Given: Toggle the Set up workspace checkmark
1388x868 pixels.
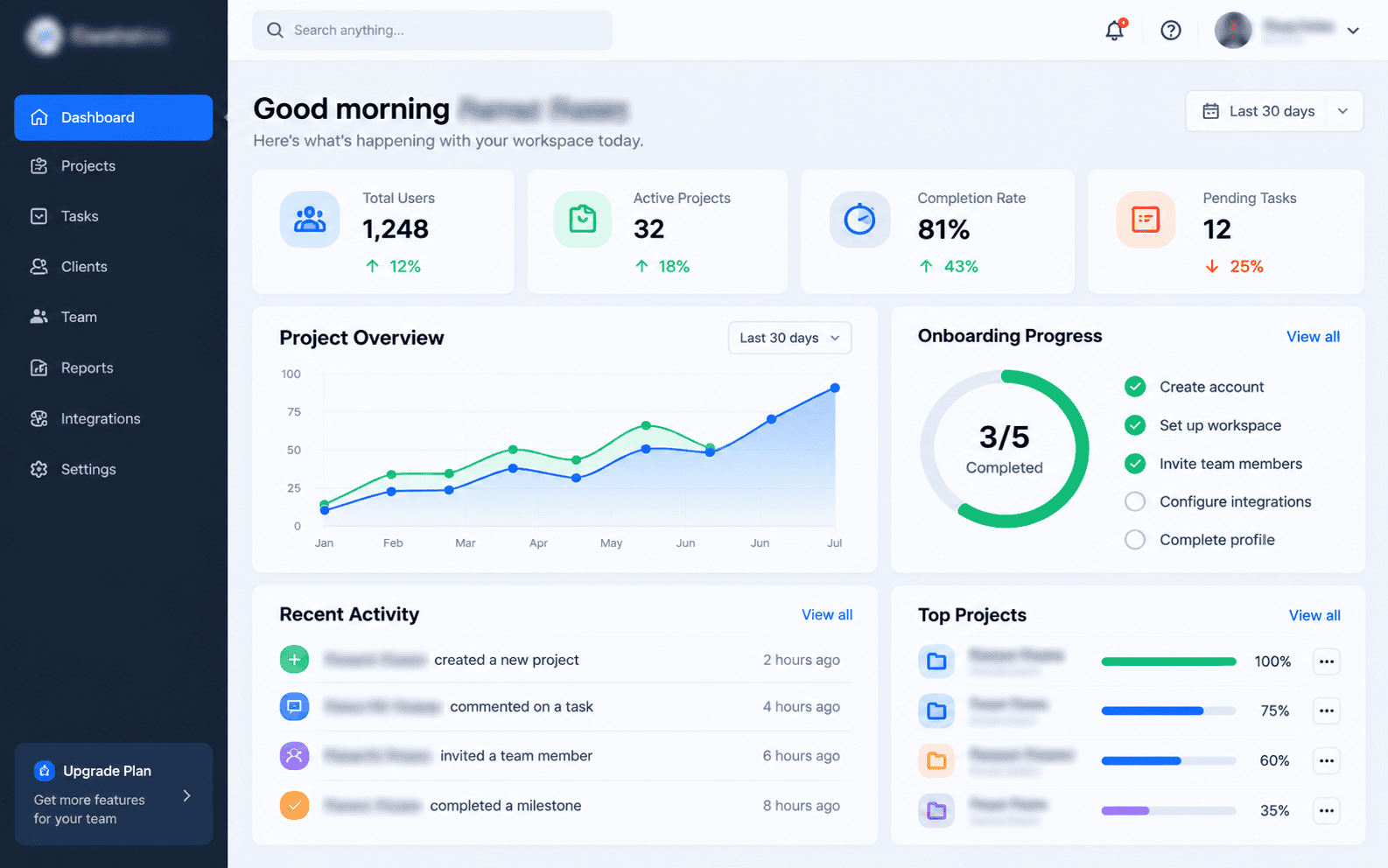Looking at the screenshot, I should coord(1135,425).
